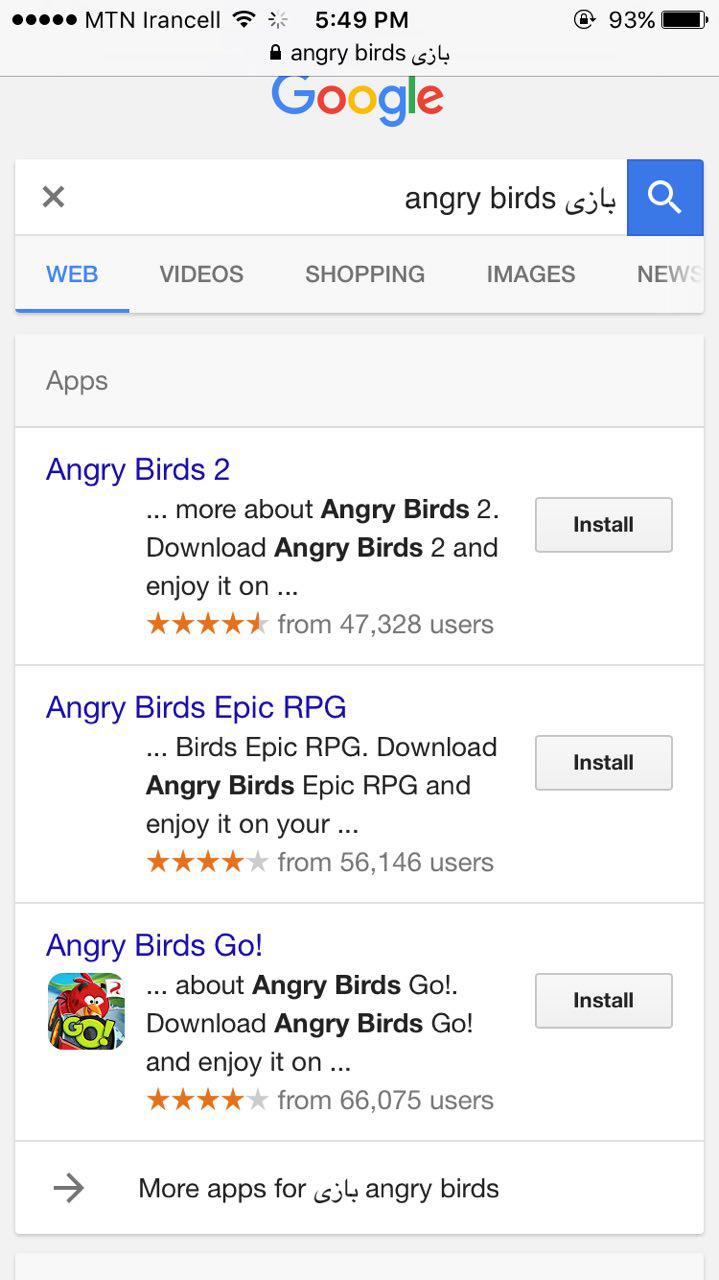Tap the lock icon in address bar

coord(276,52)
